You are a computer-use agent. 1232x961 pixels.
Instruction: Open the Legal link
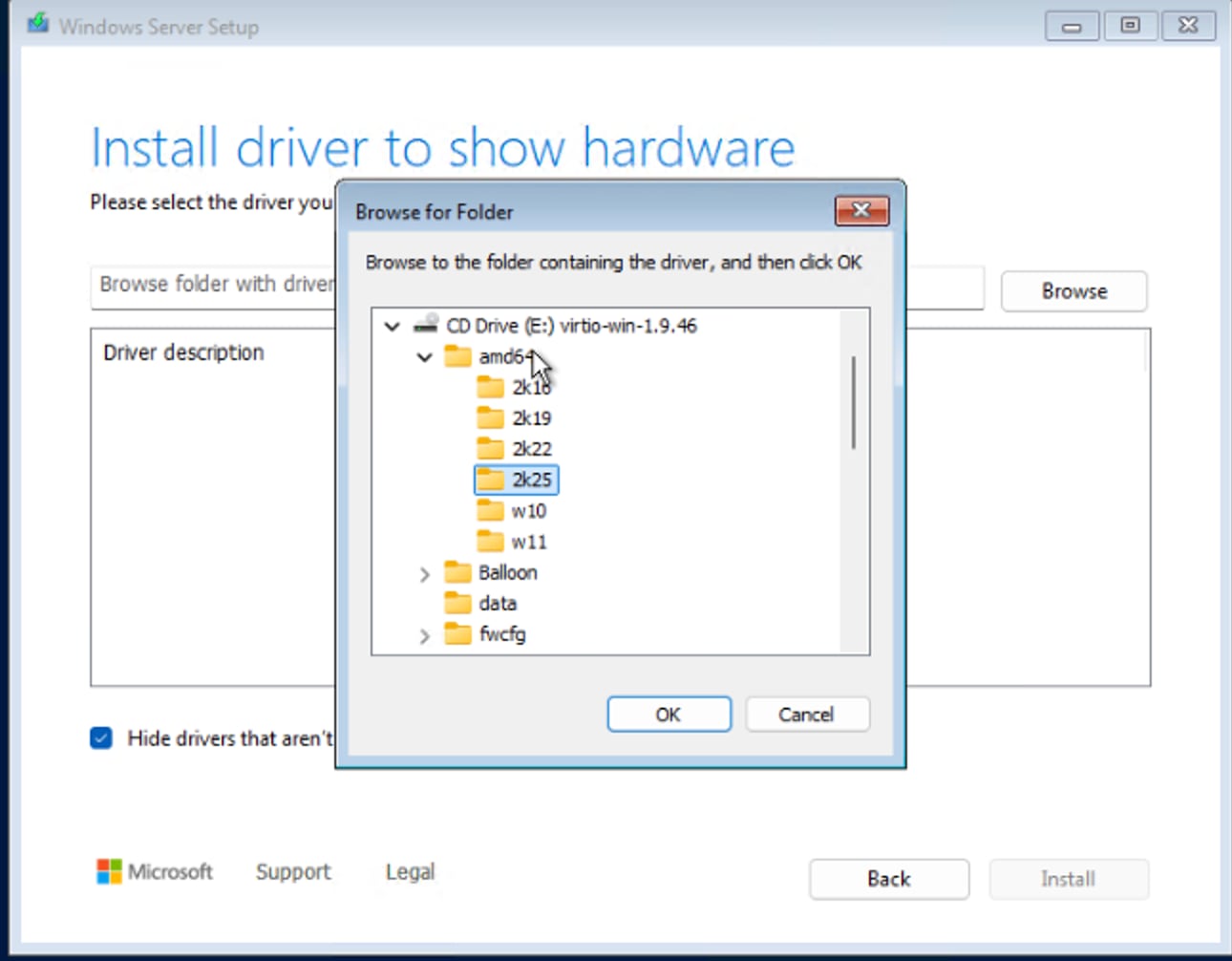point(410,871)
